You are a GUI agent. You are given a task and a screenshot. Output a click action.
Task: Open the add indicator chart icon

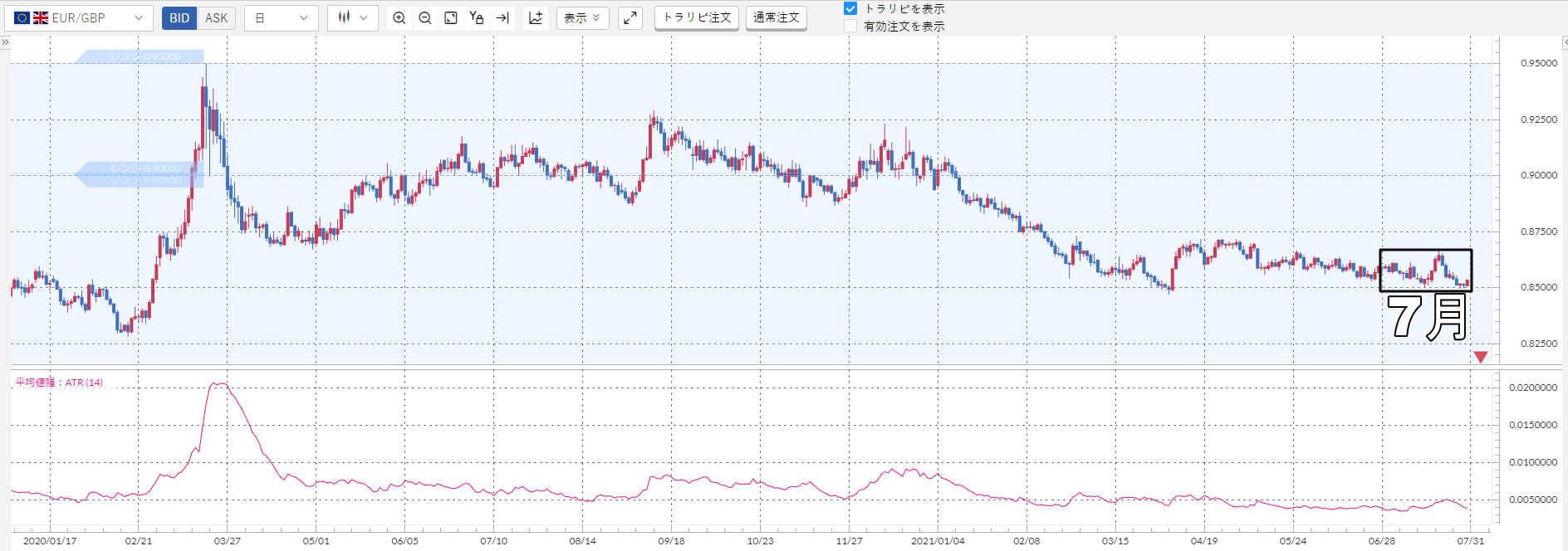click(x=536, y=17)
